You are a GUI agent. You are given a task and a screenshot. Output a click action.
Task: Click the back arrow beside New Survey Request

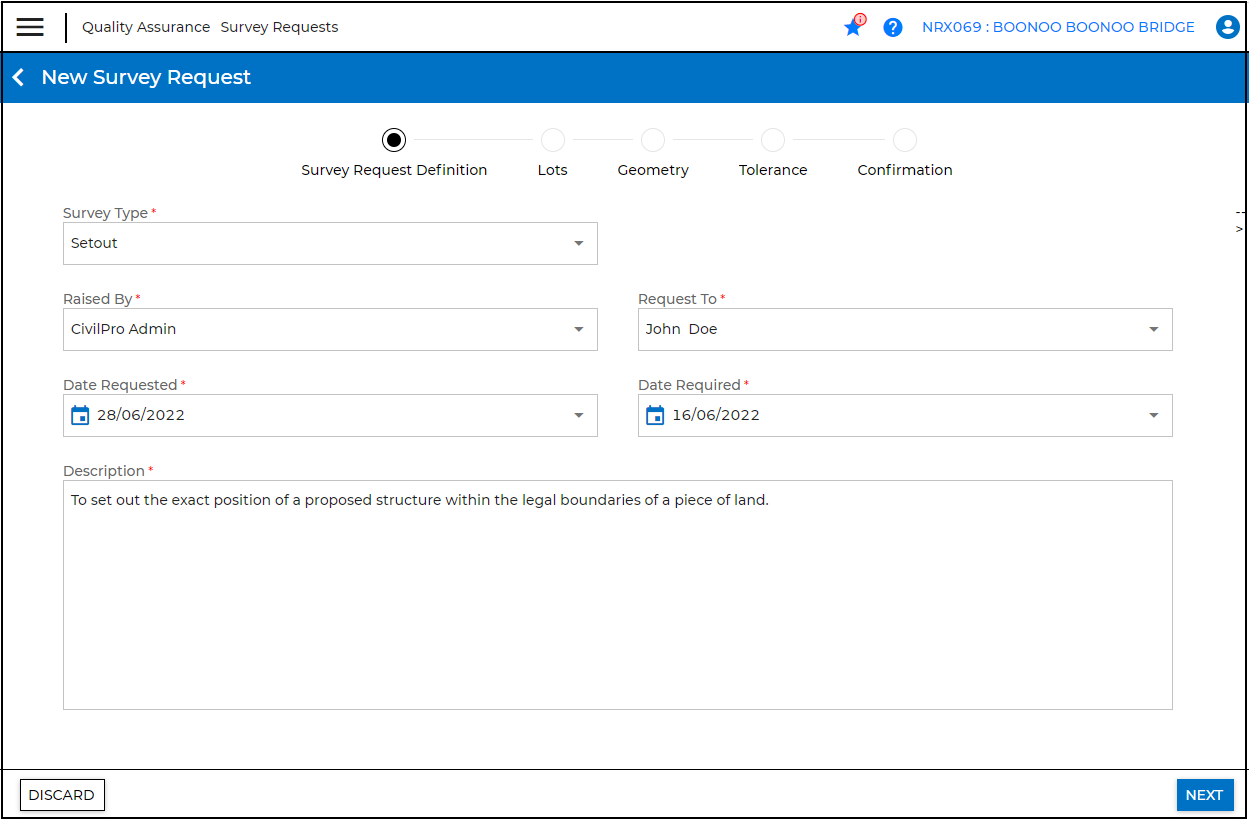pos(18,78)
